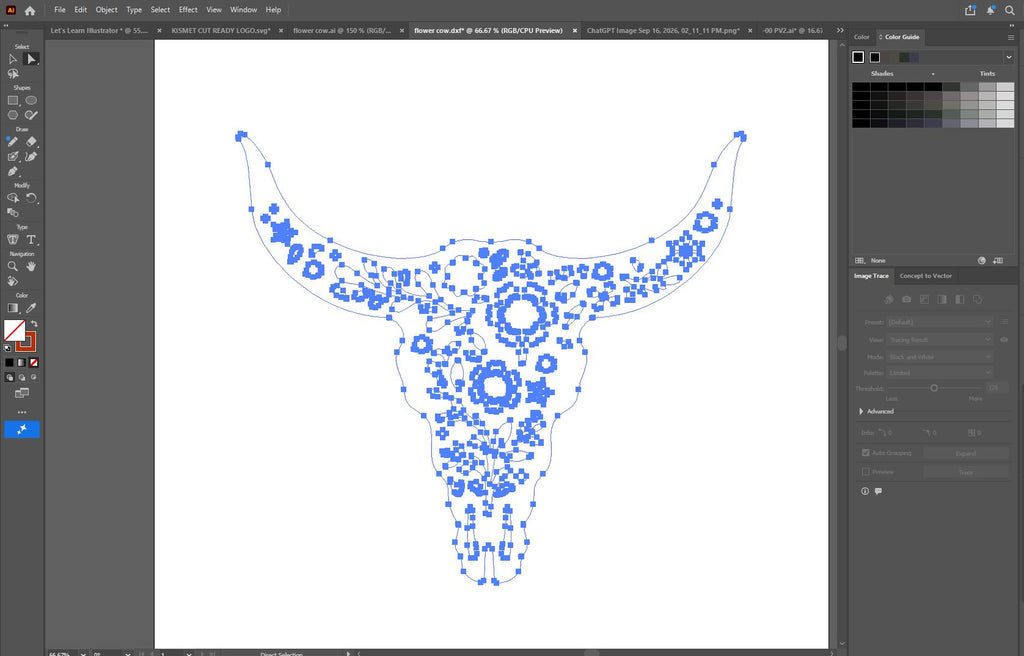1024x656 pixels.
Task: Enable Draw Normal mode
Action: (x=9, y=378)
